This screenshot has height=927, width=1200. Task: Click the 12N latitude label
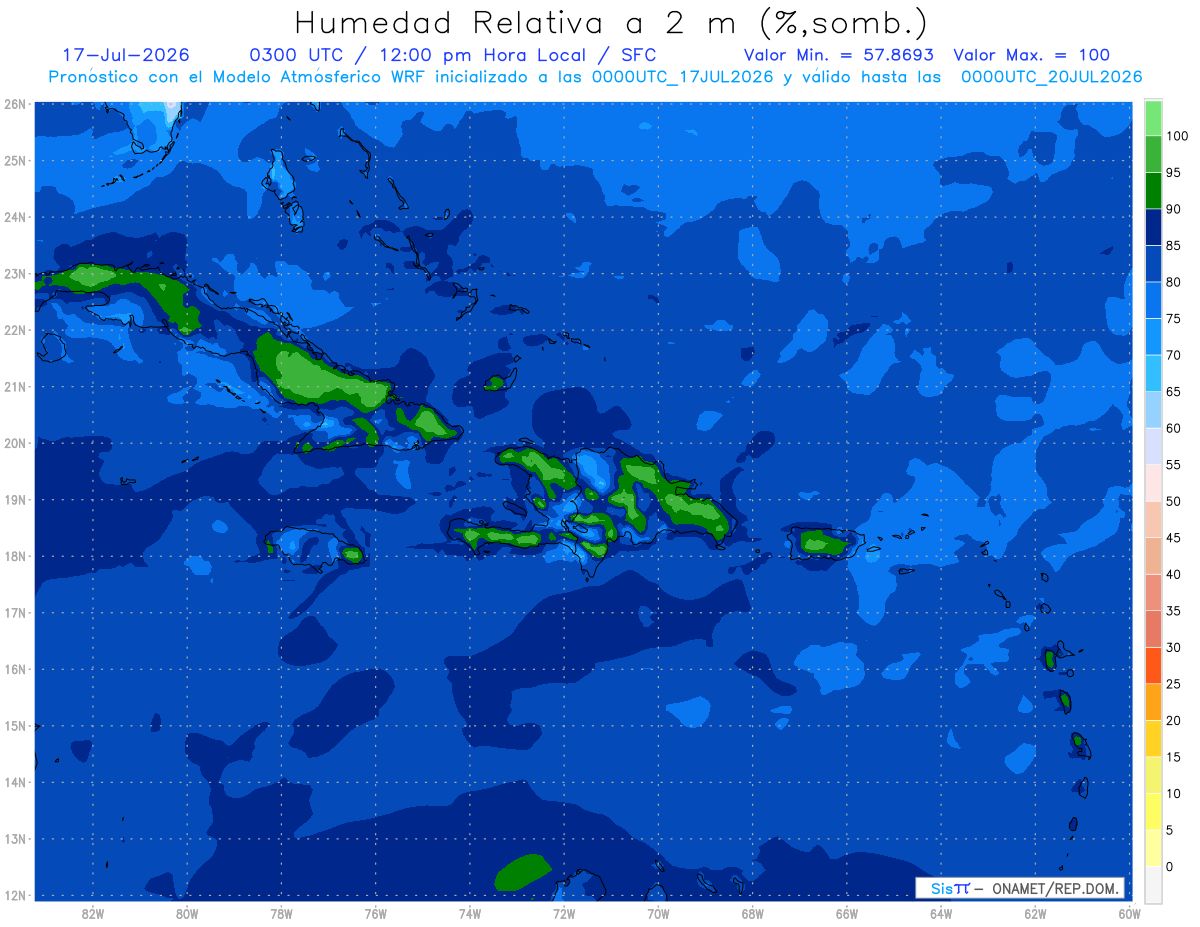(14, 895)
